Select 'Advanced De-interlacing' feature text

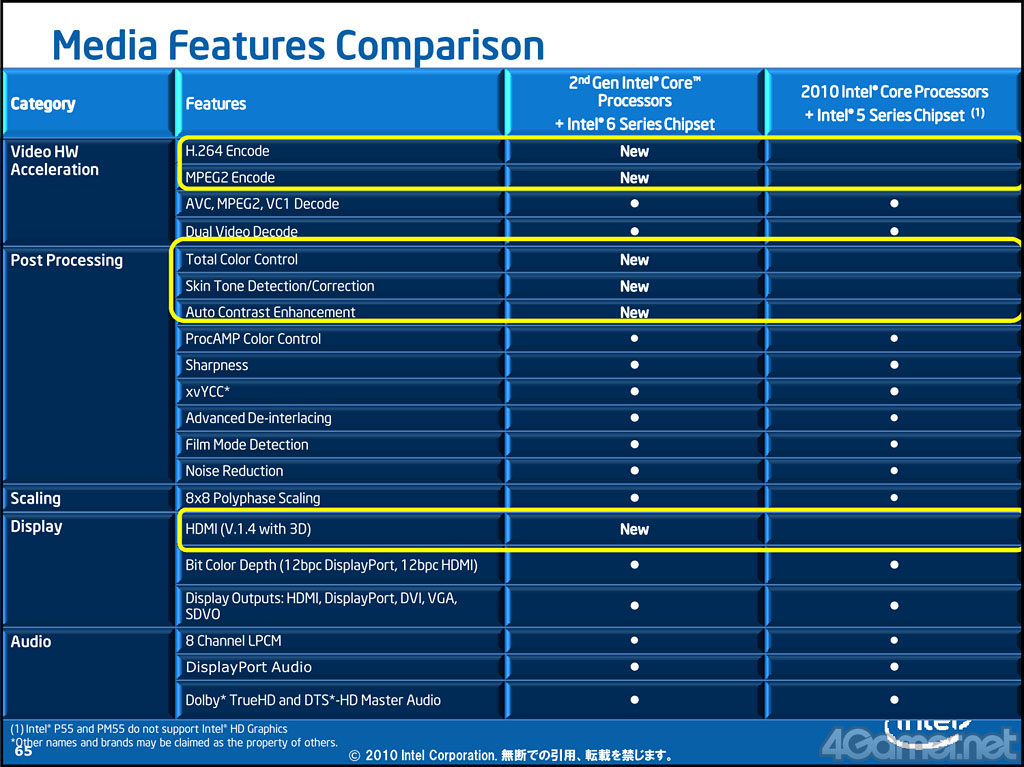[258, 418]
